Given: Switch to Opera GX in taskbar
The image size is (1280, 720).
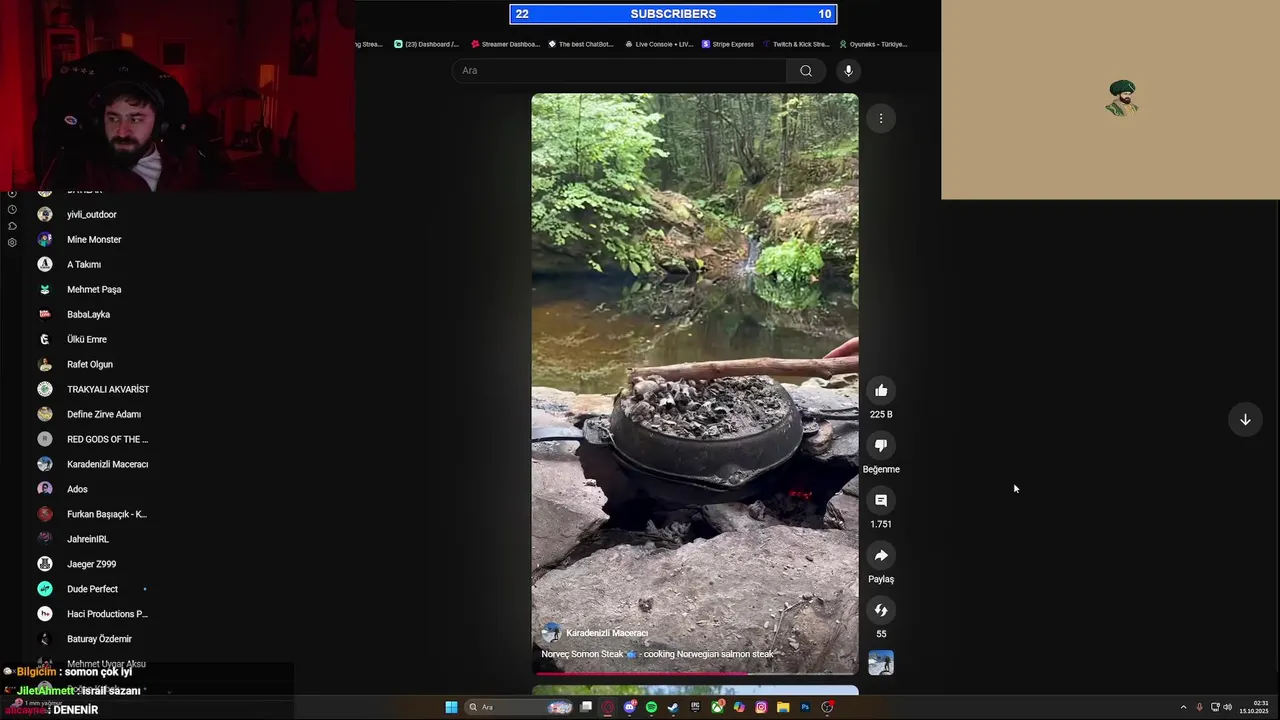Looking at the screenshot, I should pos(608,707).
